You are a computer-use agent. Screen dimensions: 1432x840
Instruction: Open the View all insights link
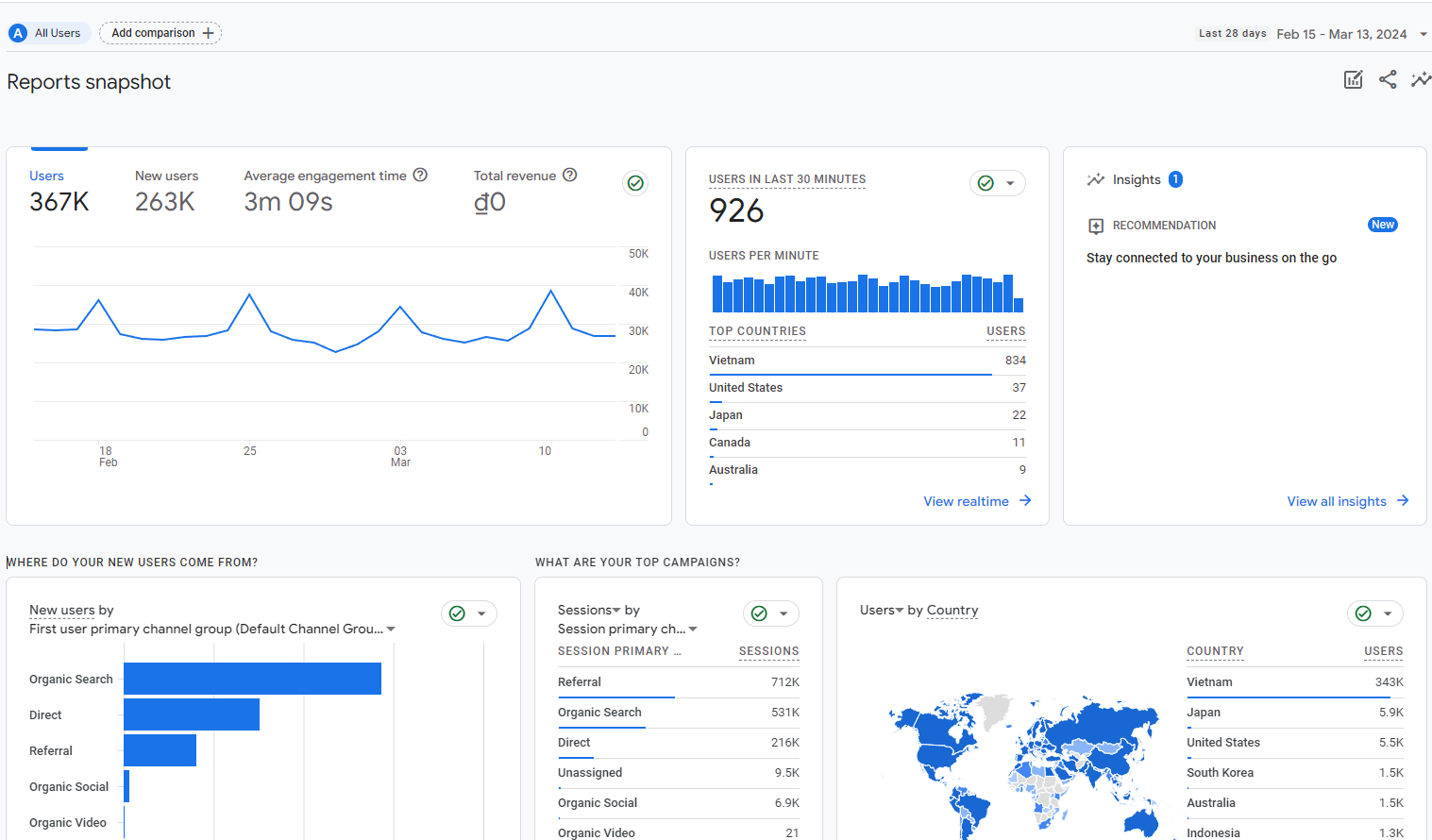coord(1348,501)
